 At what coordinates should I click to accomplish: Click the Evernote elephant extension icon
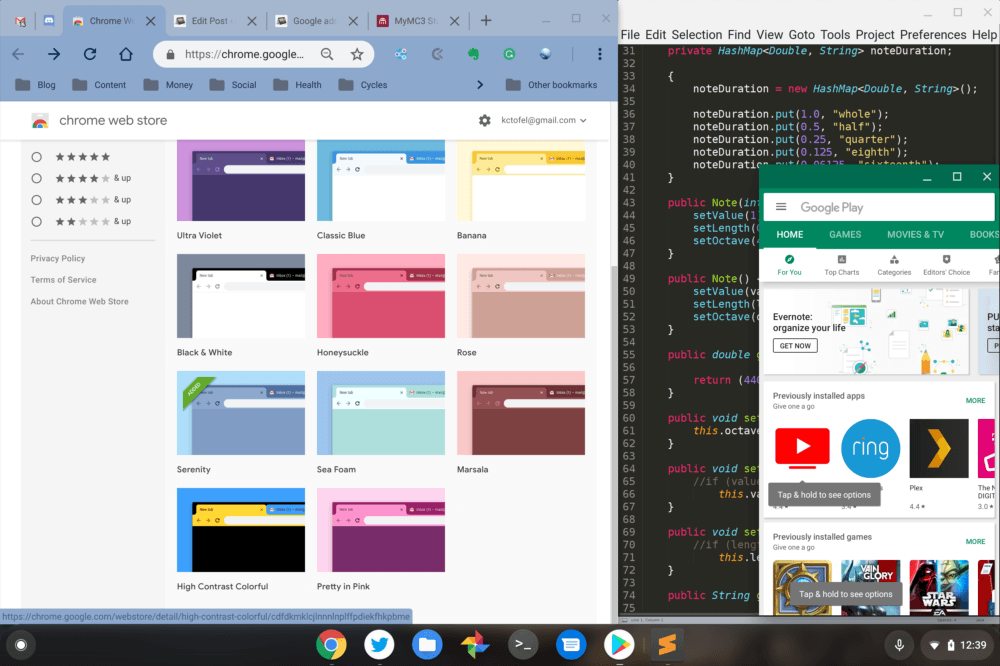point(473,54)
